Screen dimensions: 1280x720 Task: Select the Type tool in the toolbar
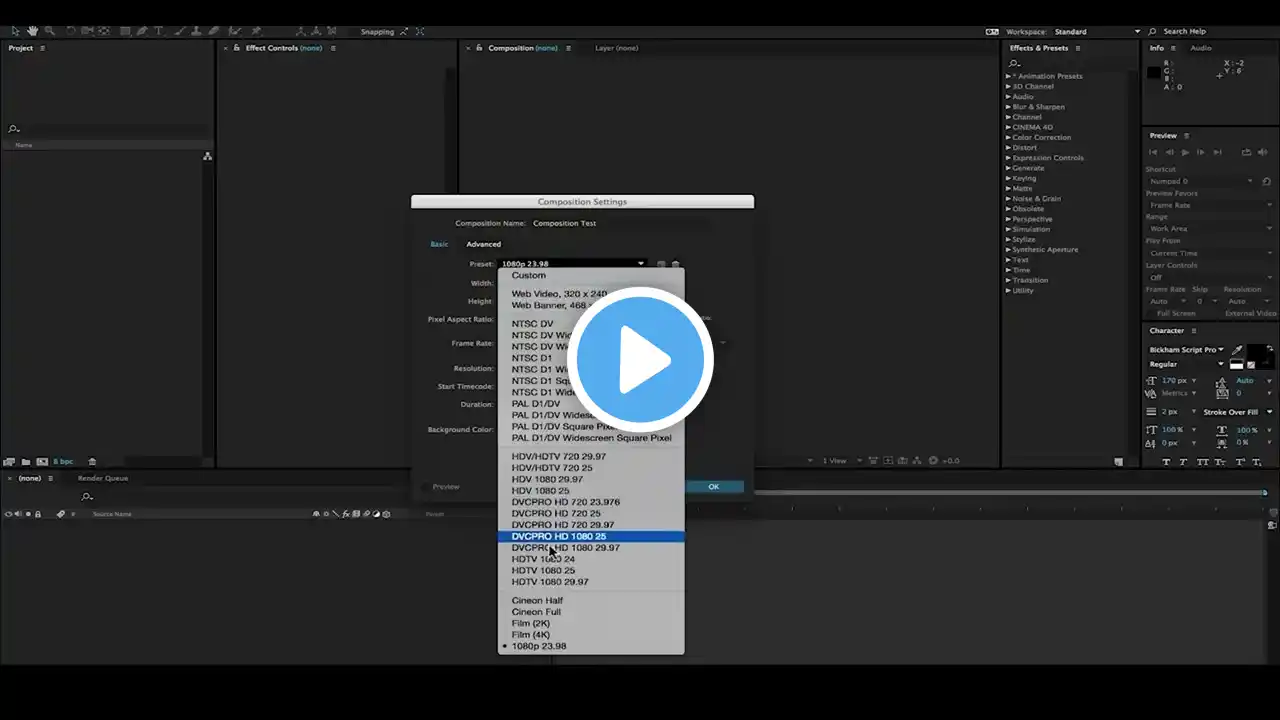(x=158, y=31)
